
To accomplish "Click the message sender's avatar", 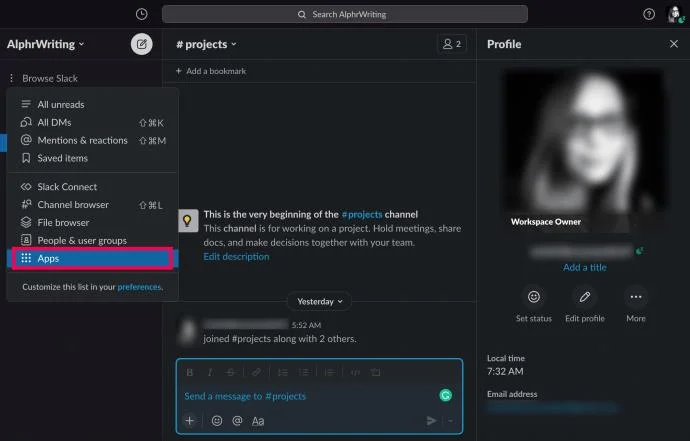I will tap(188, 331).
